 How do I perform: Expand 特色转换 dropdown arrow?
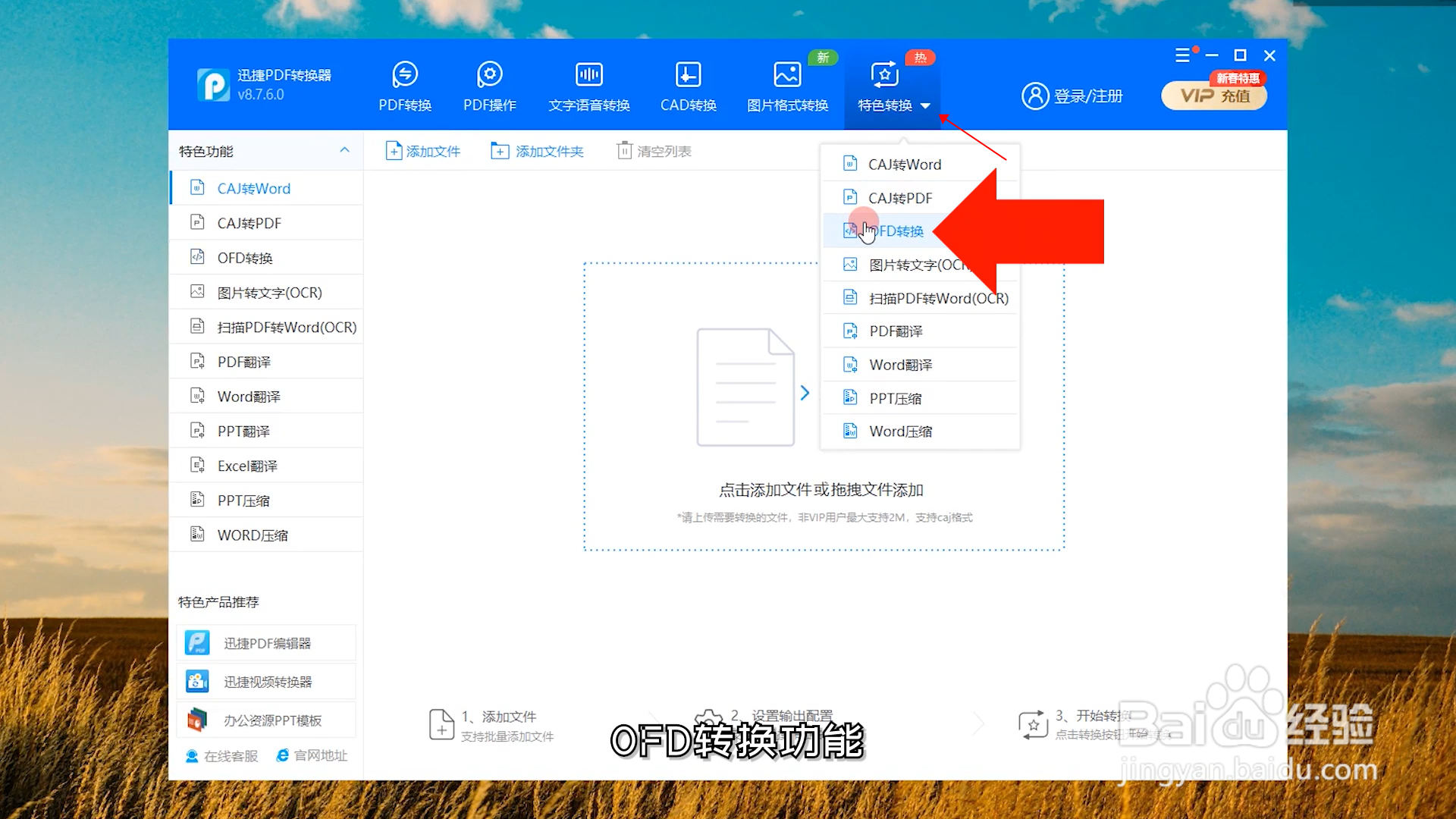click(x=925, y=106)
